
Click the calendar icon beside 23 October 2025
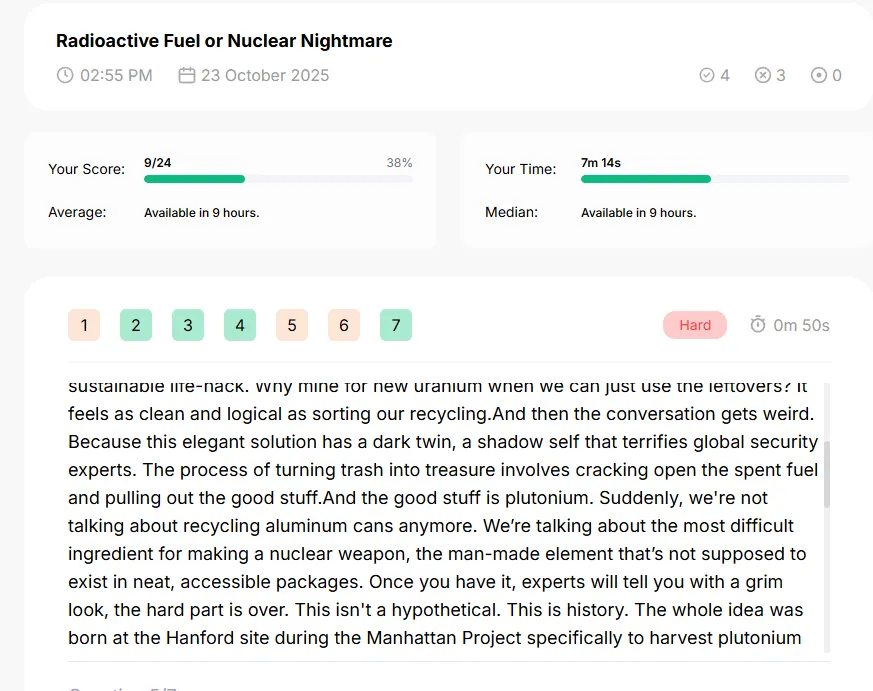[187, 75]
